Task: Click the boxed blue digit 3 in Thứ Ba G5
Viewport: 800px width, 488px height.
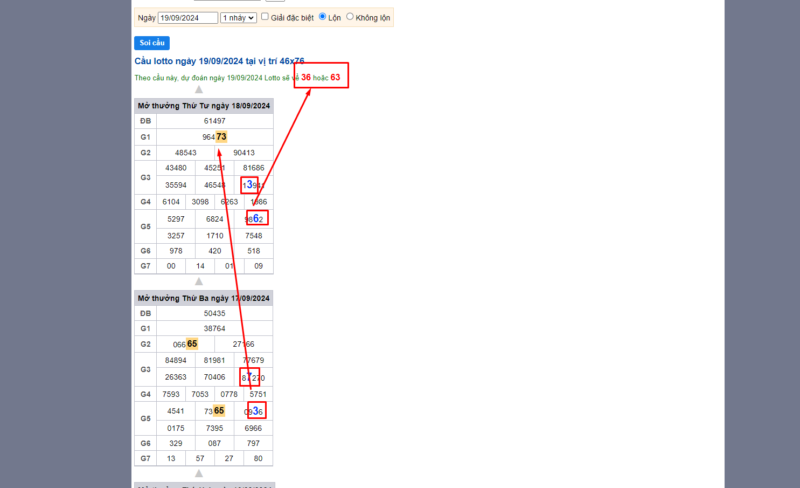Action: [x=256, y=411]
